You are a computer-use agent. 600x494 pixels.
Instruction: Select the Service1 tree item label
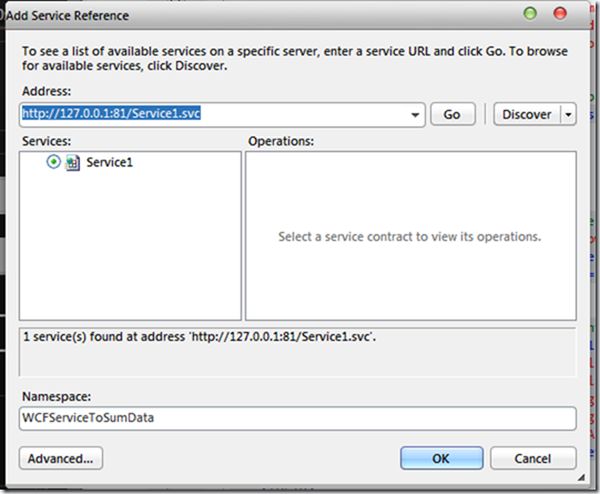click(110, 162)
